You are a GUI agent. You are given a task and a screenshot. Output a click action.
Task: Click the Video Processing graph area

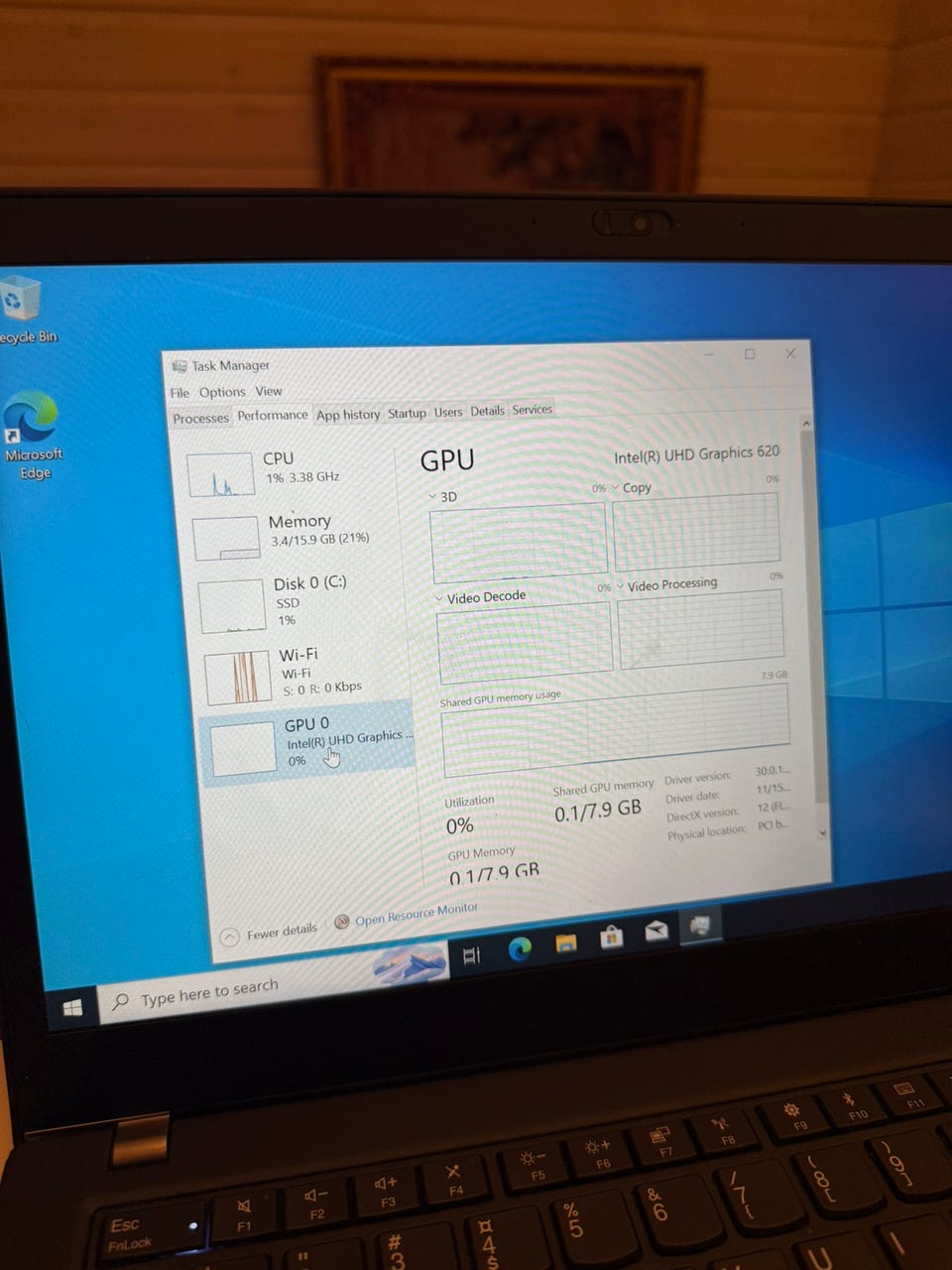[x=700, y=629]
